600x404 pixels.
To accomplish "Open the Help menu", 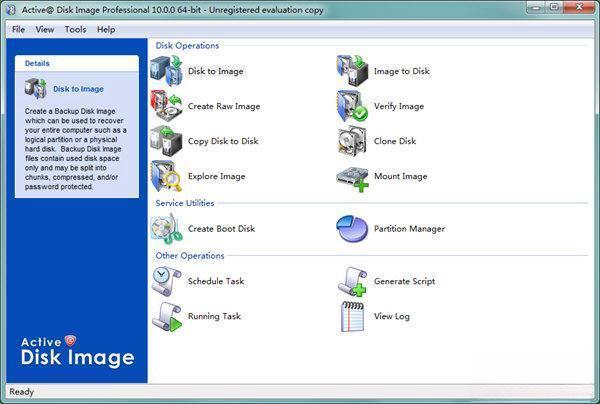I will coord(106,29).
